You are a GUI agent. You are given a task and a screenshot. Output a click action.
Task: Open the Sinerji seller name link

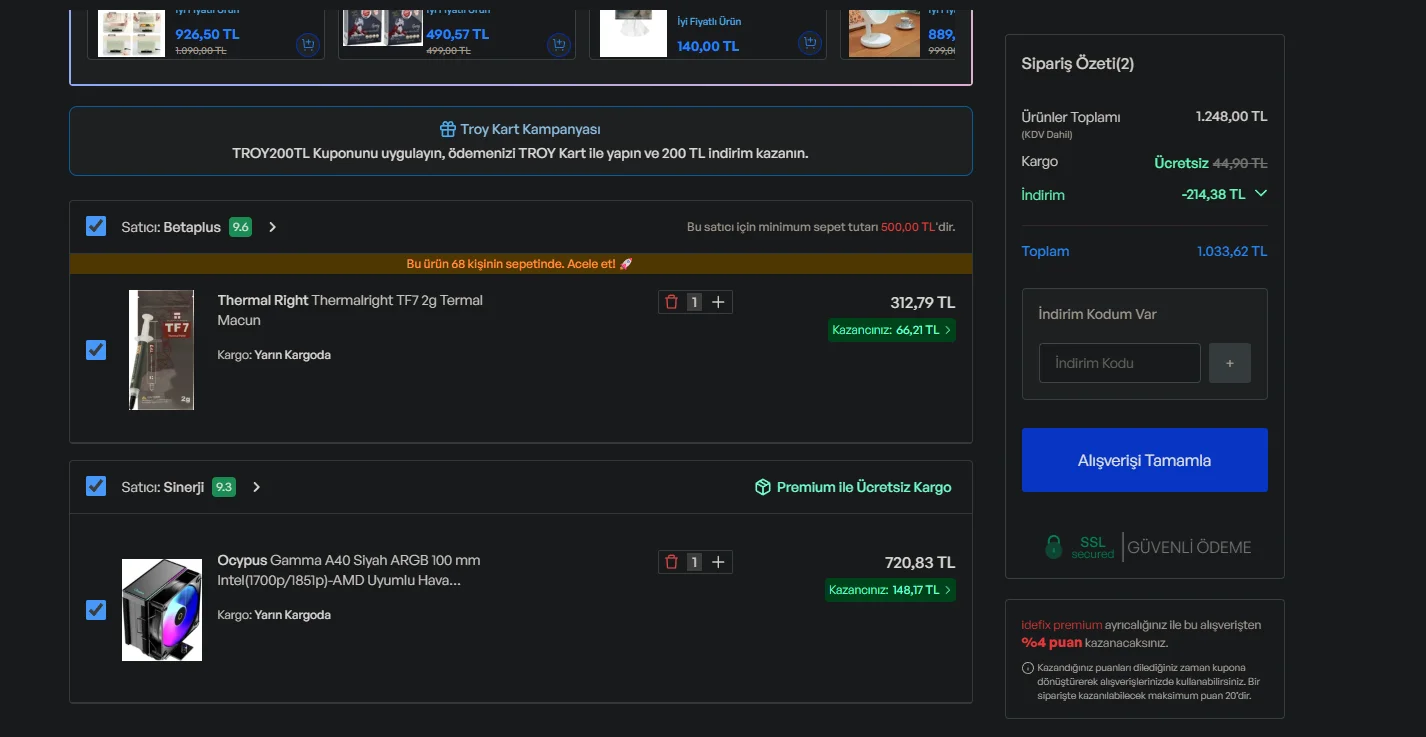click(x=184, y=487)
